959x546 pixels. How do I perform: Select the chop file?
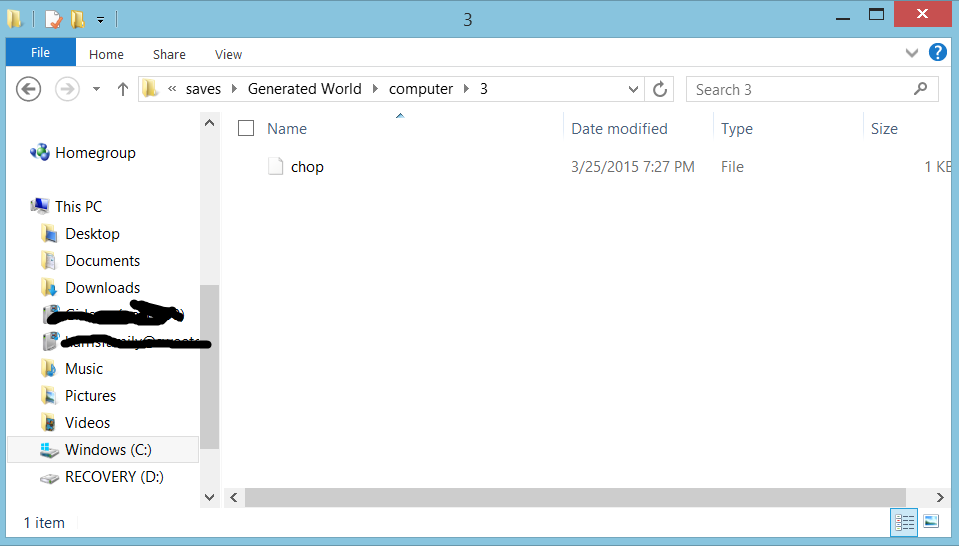tap(307, 167)
